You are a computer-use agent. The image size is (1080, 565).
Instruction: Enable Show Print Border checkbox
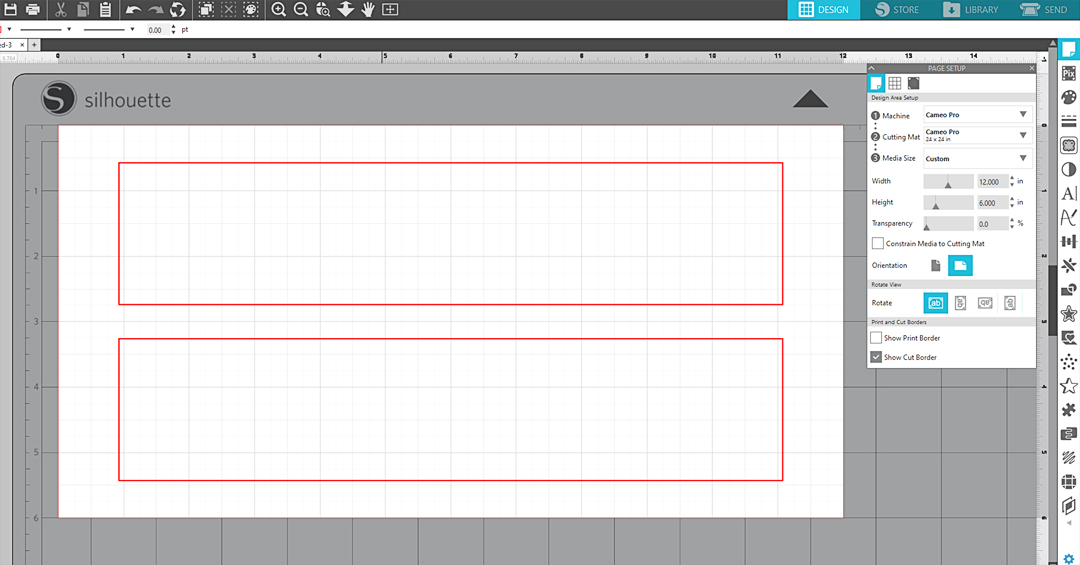pos(876,338)
